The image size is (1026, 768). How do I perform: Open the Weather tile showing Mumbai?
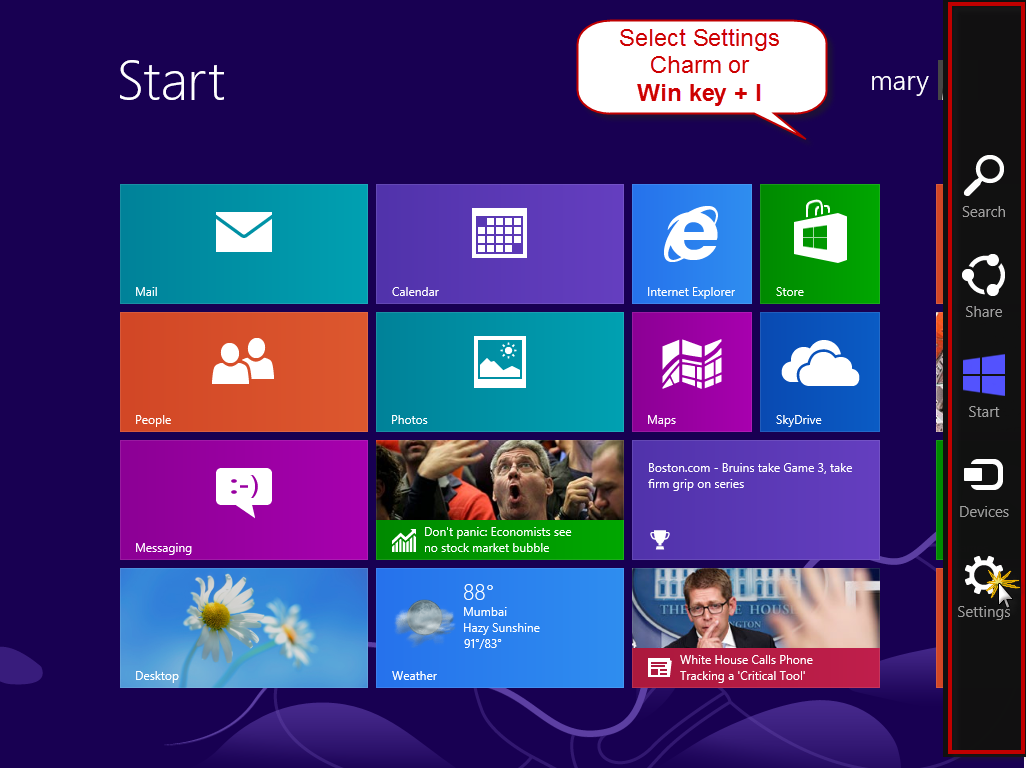500,628
